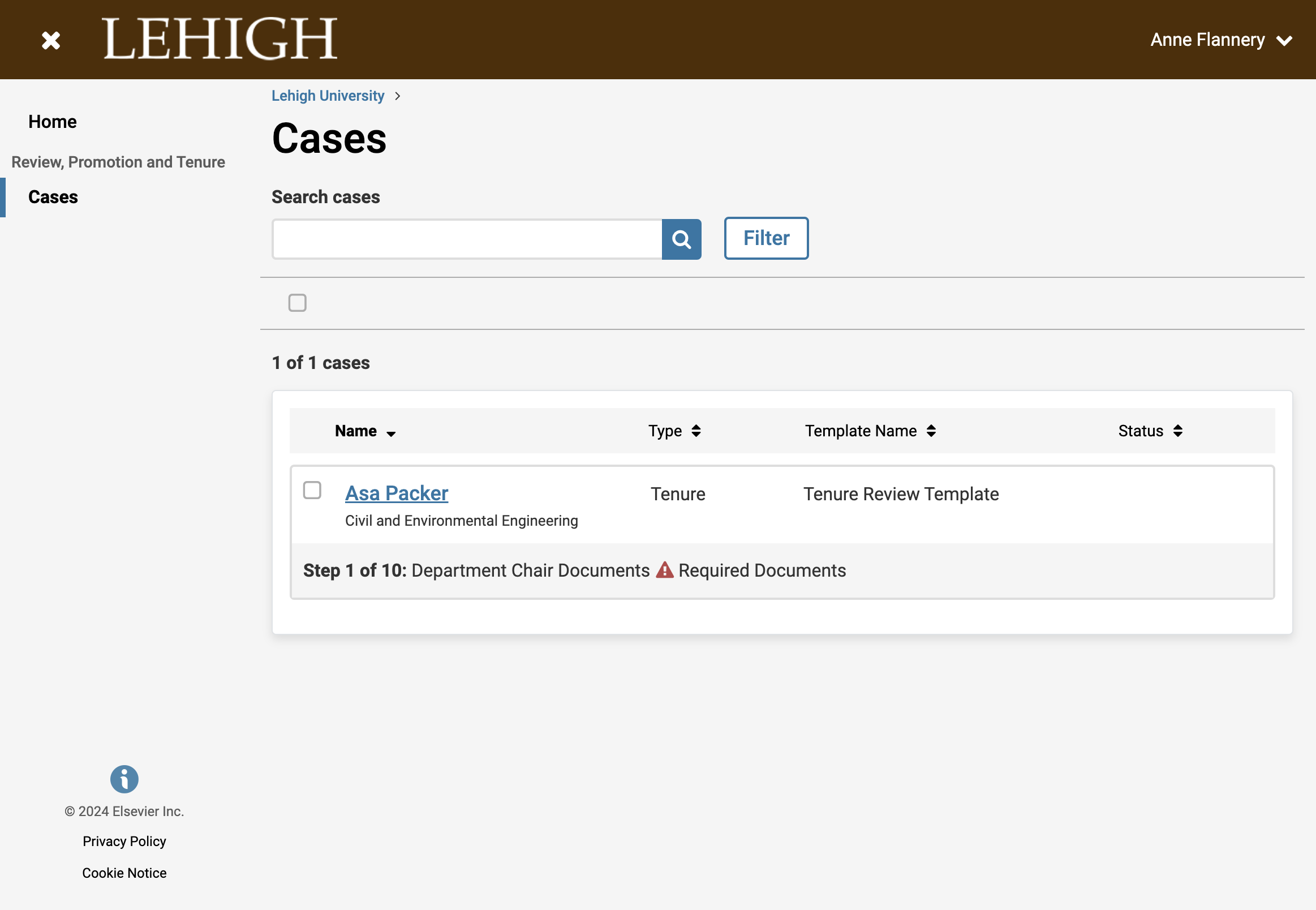
Task: Go to Home in the sidebar
Action: [x=53, y=122]
